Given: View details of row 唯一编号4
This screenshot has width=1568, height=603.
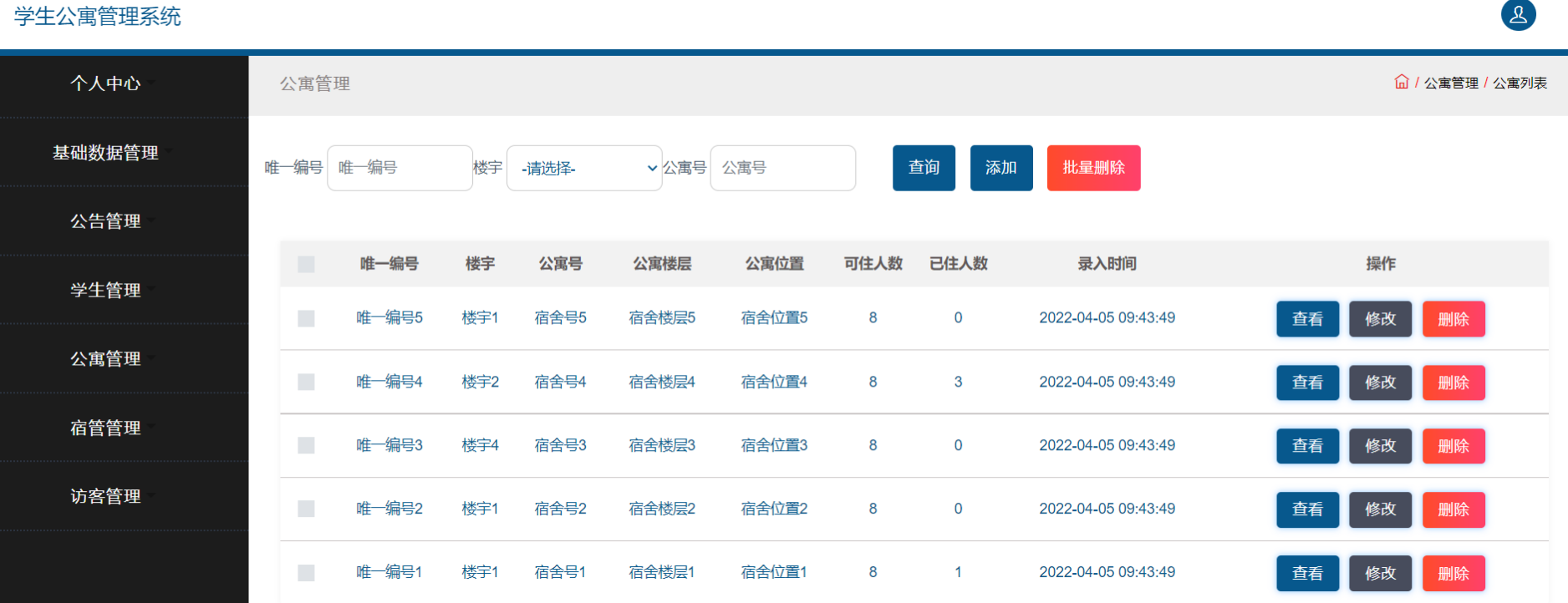Looking at the screenshot, I should 1307,383.
